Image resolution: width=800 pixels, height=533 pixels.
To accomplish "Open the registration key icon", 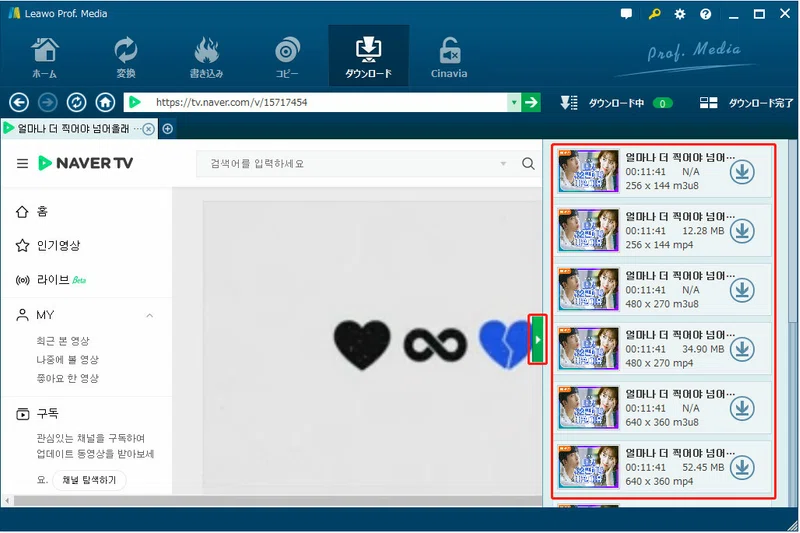I will pos(654,14).
